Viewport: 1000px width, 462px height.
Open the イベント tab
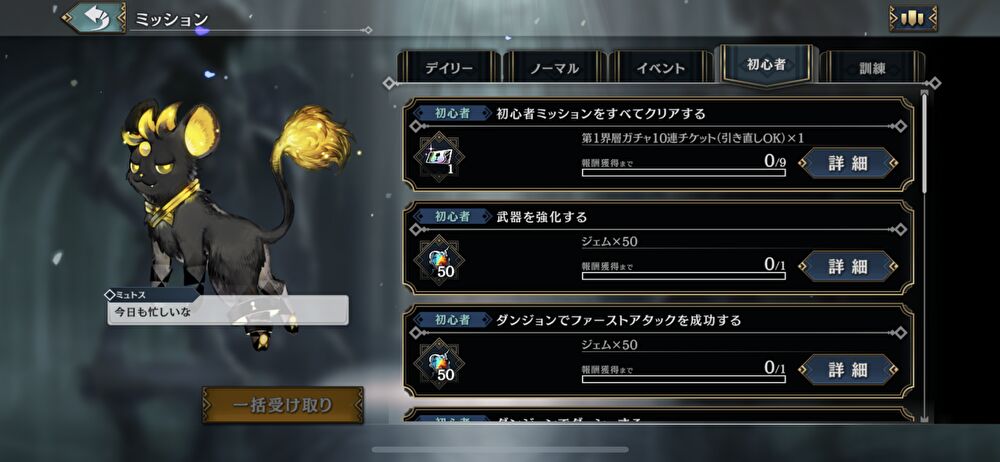point(660,68)
